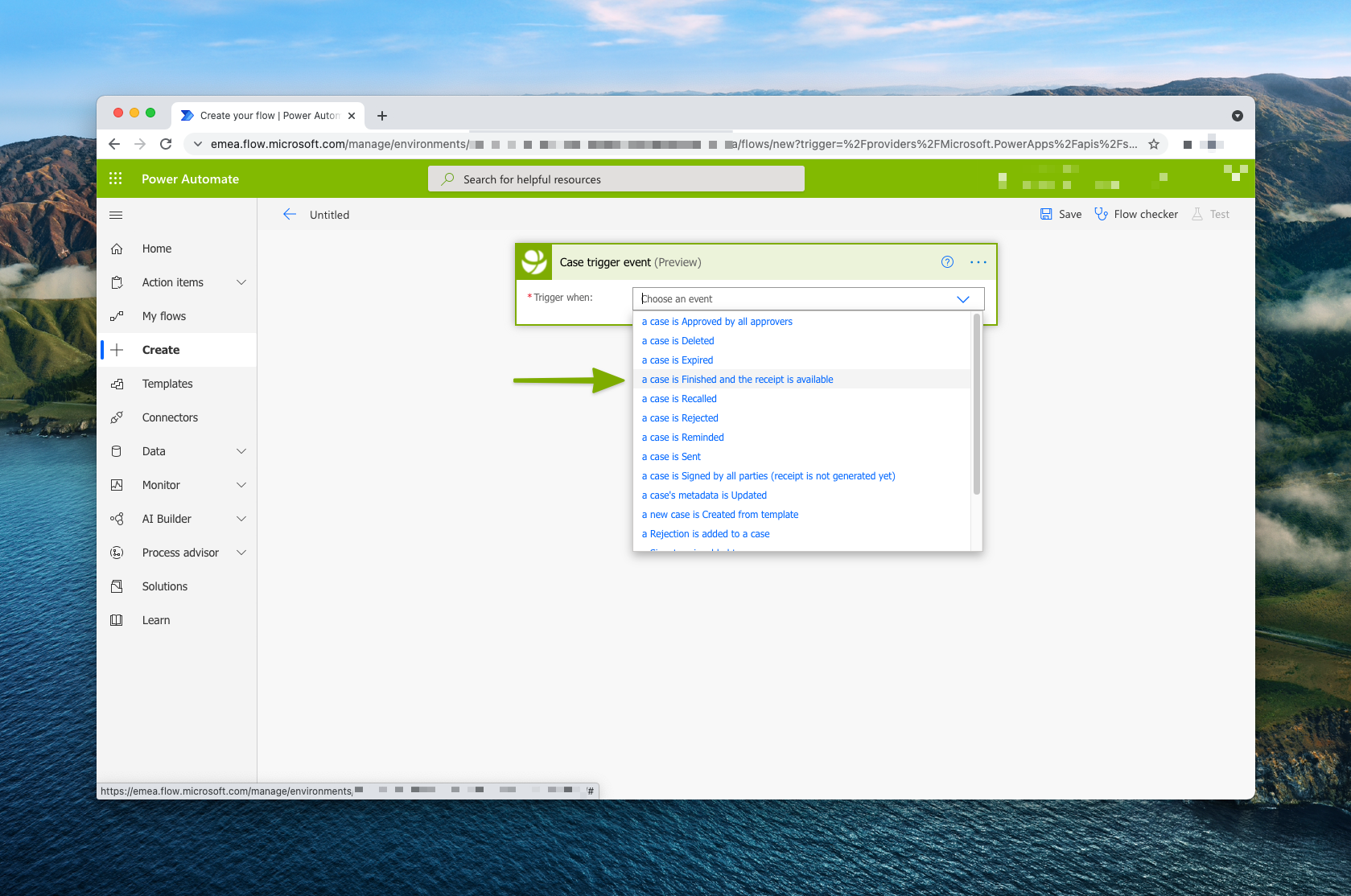This screenshot has width=1351, height=896.
Task: Select 'a case is Sent' event
Action: (802, 457)
